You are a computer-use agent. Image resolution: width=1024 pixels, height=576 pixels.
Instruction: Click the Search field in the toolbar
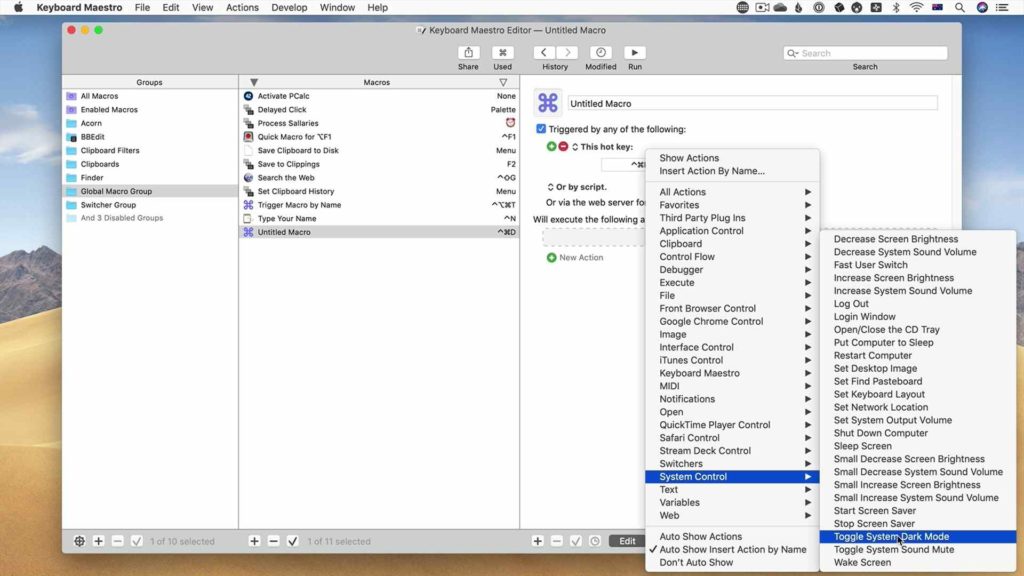[x=865, y=53]
